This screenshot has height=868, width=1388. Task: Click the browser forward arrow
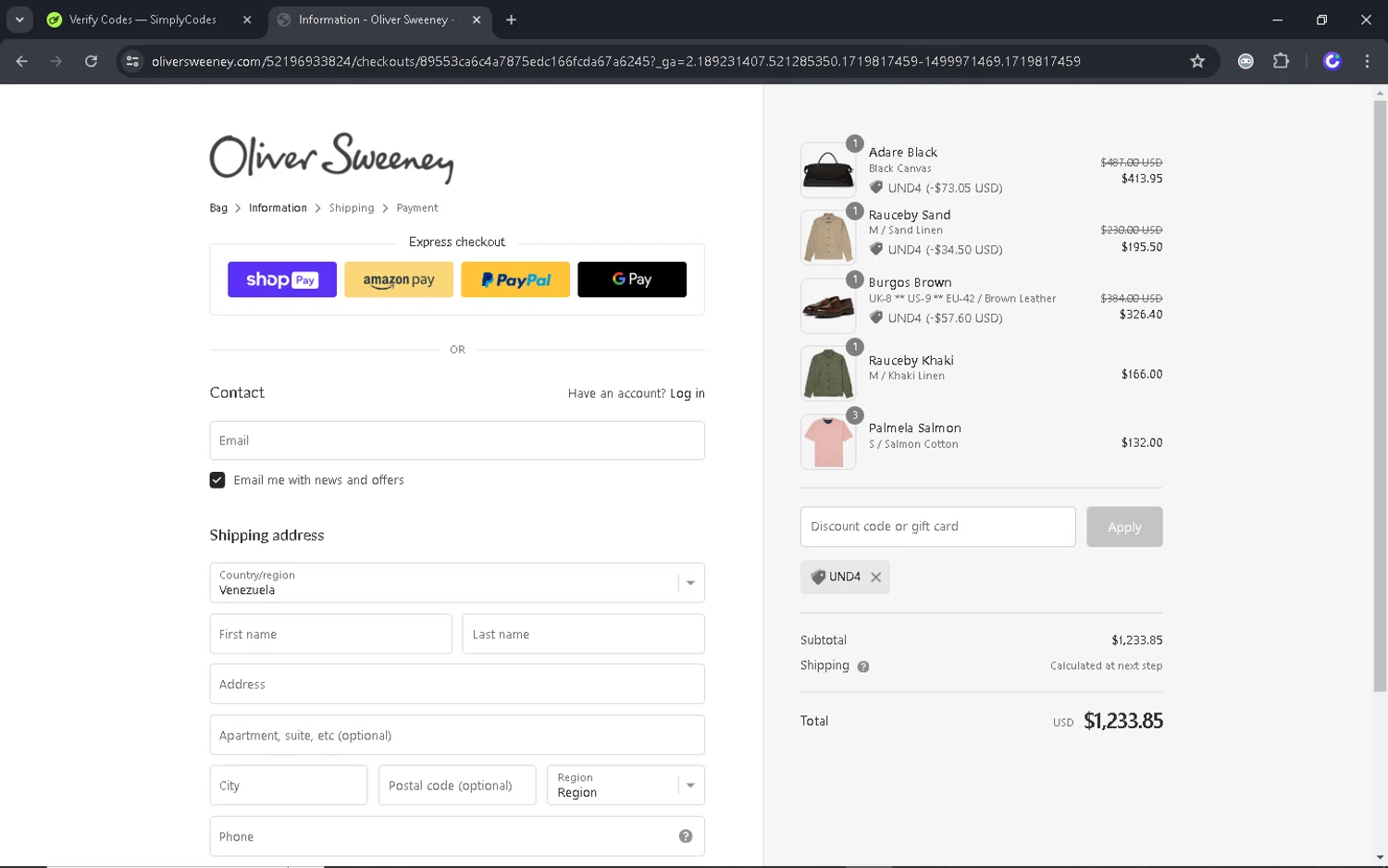56,61
